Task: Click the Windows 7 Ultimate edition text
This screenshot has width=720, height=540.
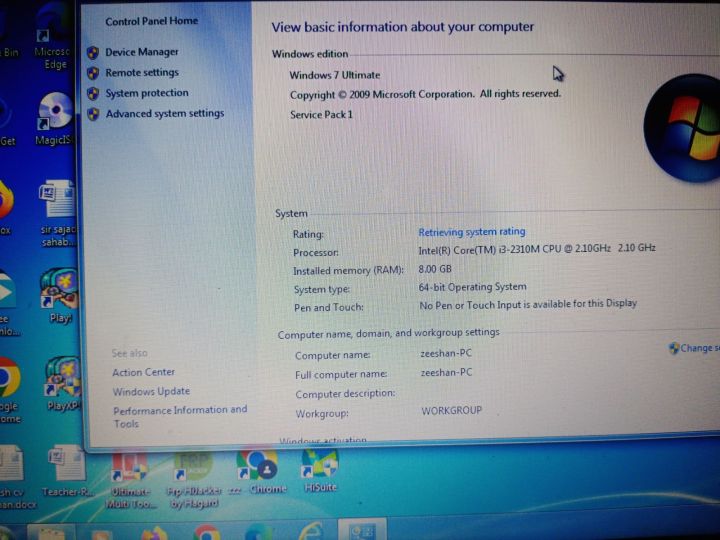Action: (335, 75)
